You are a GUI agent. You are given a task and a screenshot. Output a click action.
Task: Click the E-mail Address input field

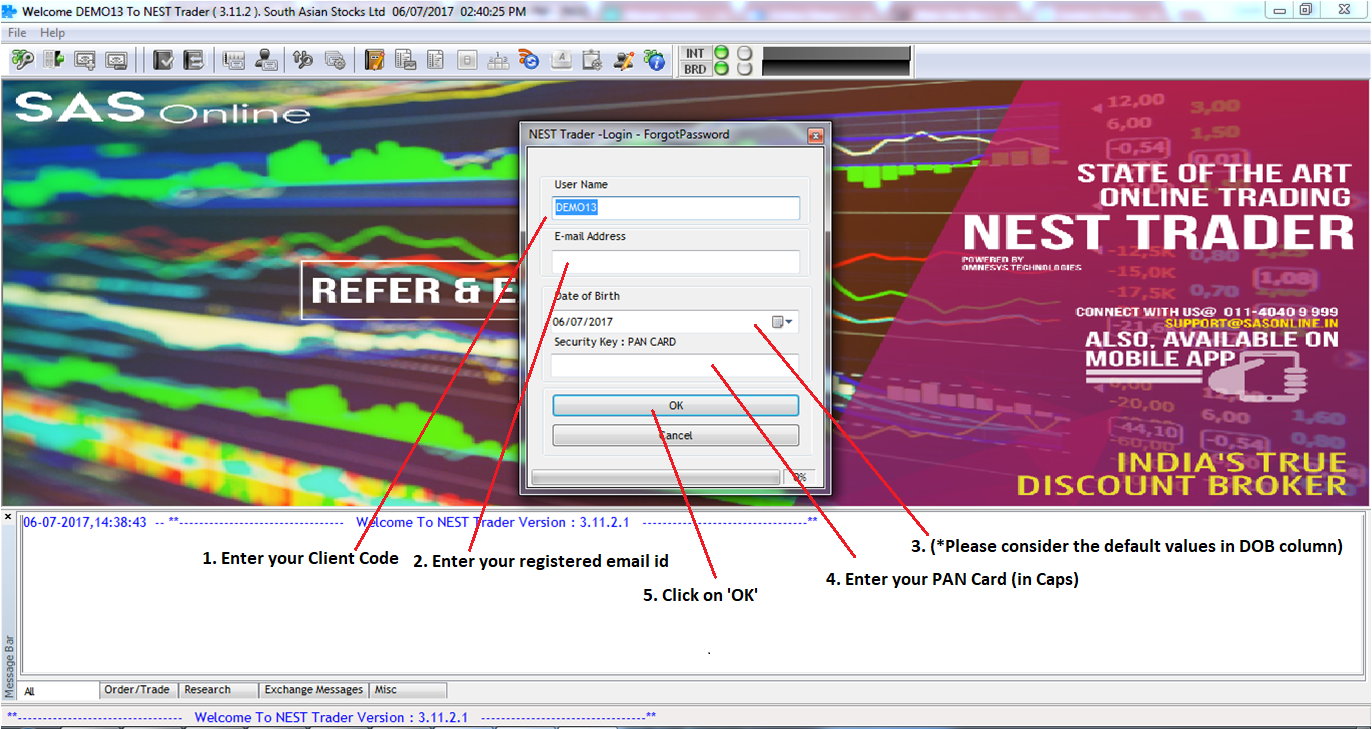click(x=676, y=262)
